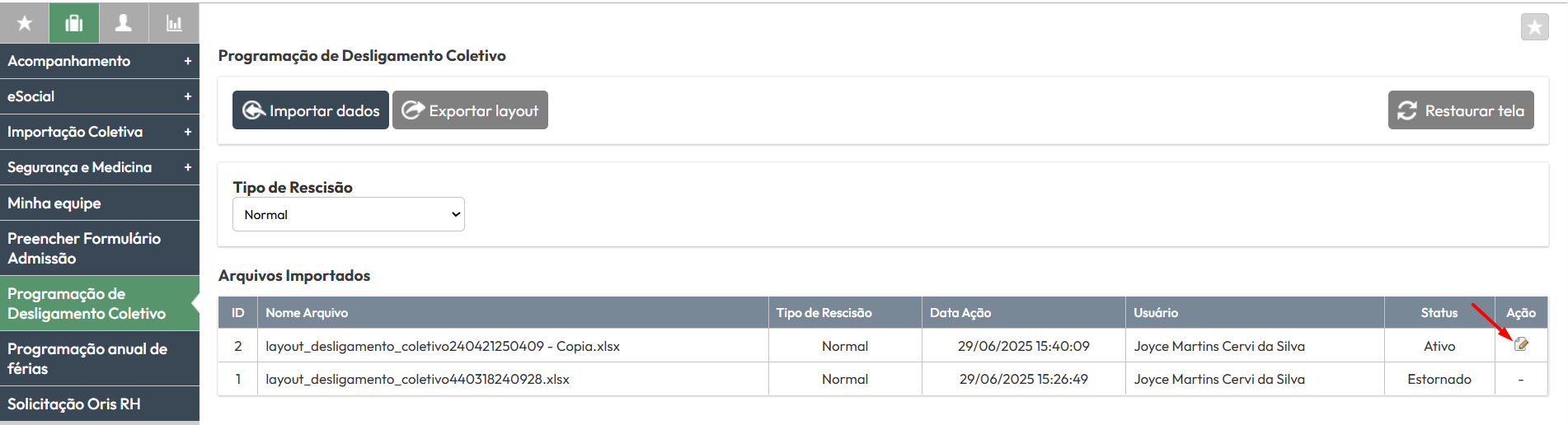Open Preencher Formulário Admissão

pos(100,248)
